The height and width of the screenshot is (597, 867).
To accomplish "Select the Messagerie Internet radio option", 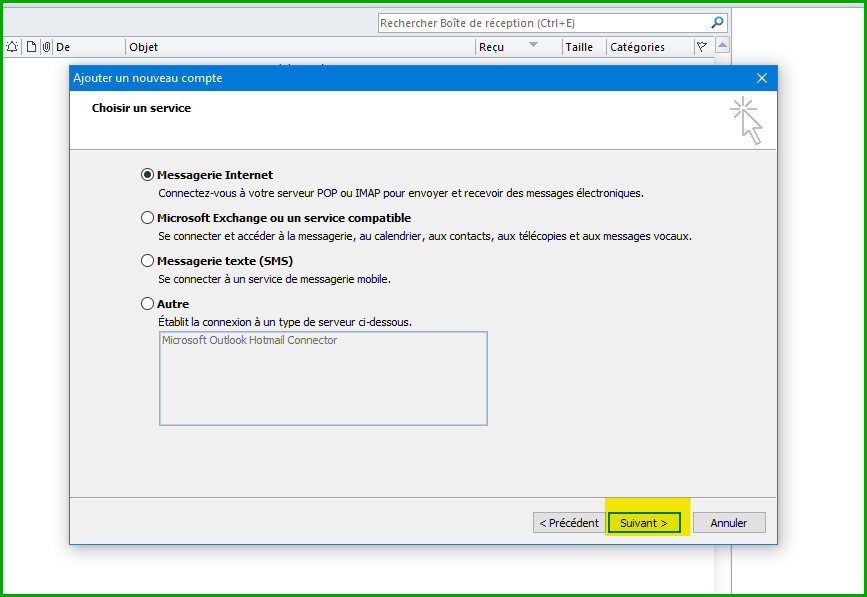I will click(x=148, y=175).
